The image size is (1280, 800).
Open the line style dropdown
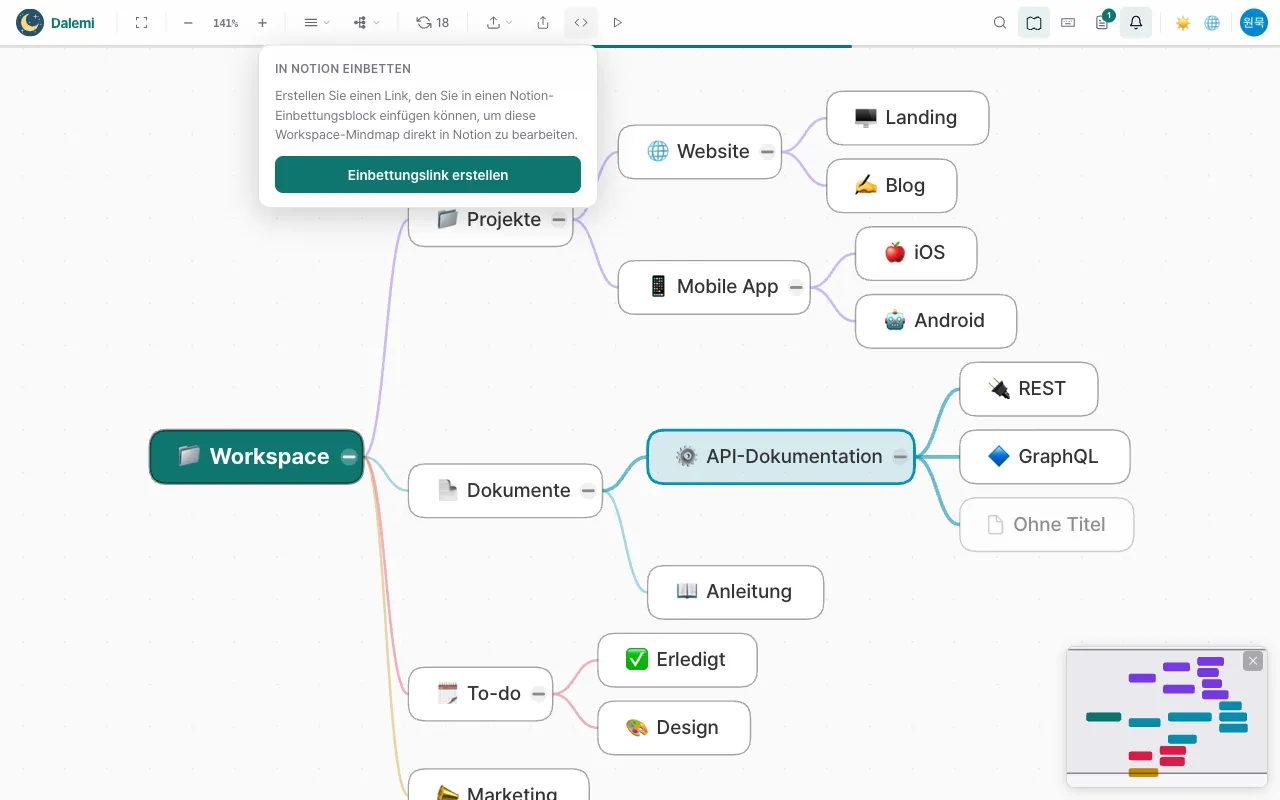317,22
